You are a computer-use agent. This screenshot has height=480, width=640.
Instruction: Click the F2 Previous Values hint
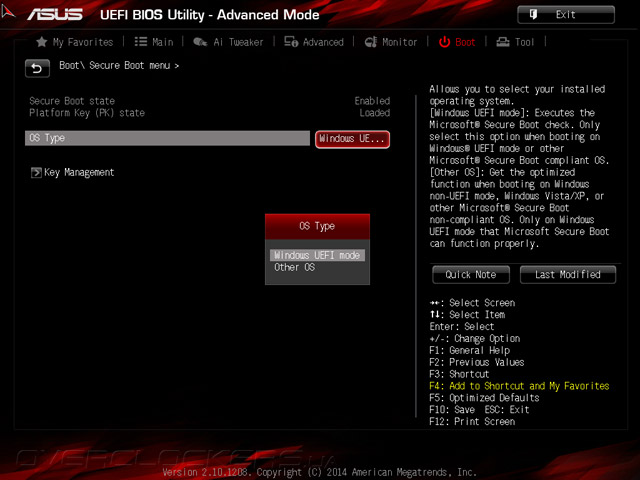(x=477, y=362)
